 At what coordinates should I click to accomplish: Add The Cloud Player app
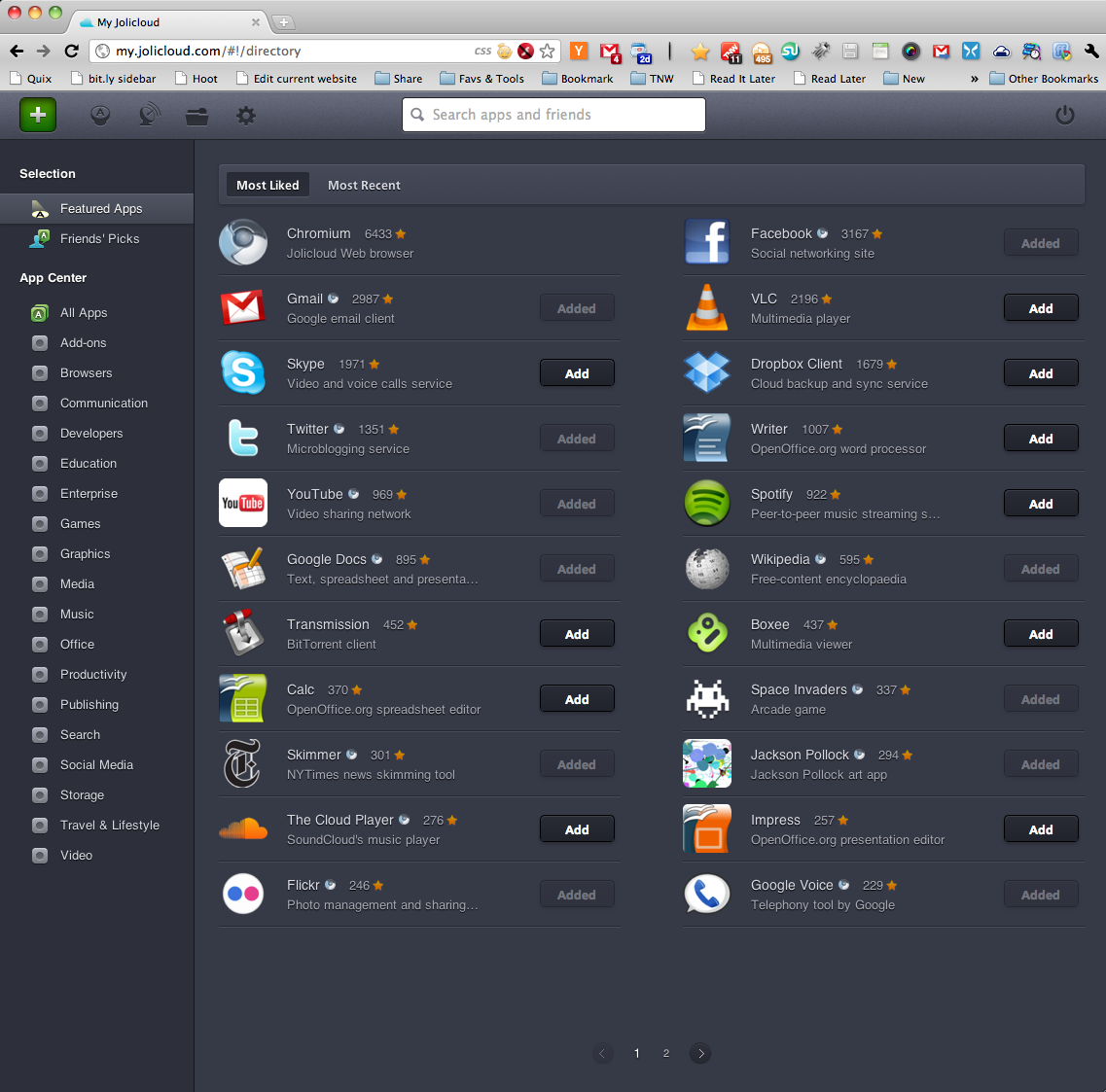pyautogui.click(x=577, y=829)
